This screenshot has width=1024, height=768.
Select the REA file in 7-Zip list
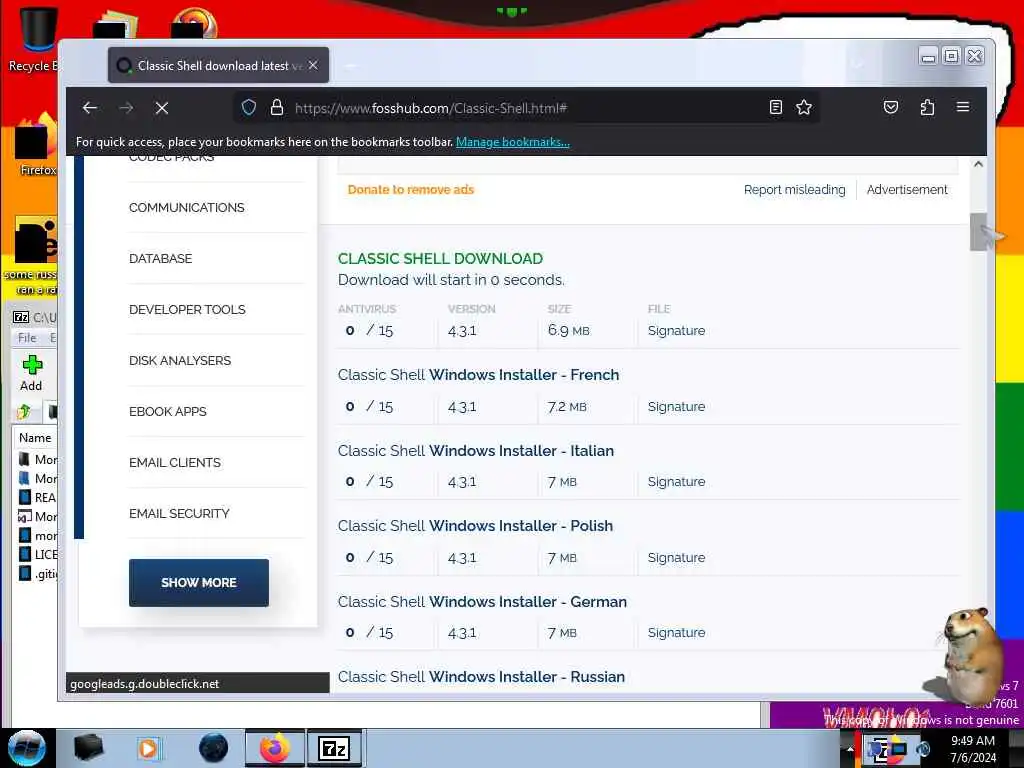click(x=37, y=498)
